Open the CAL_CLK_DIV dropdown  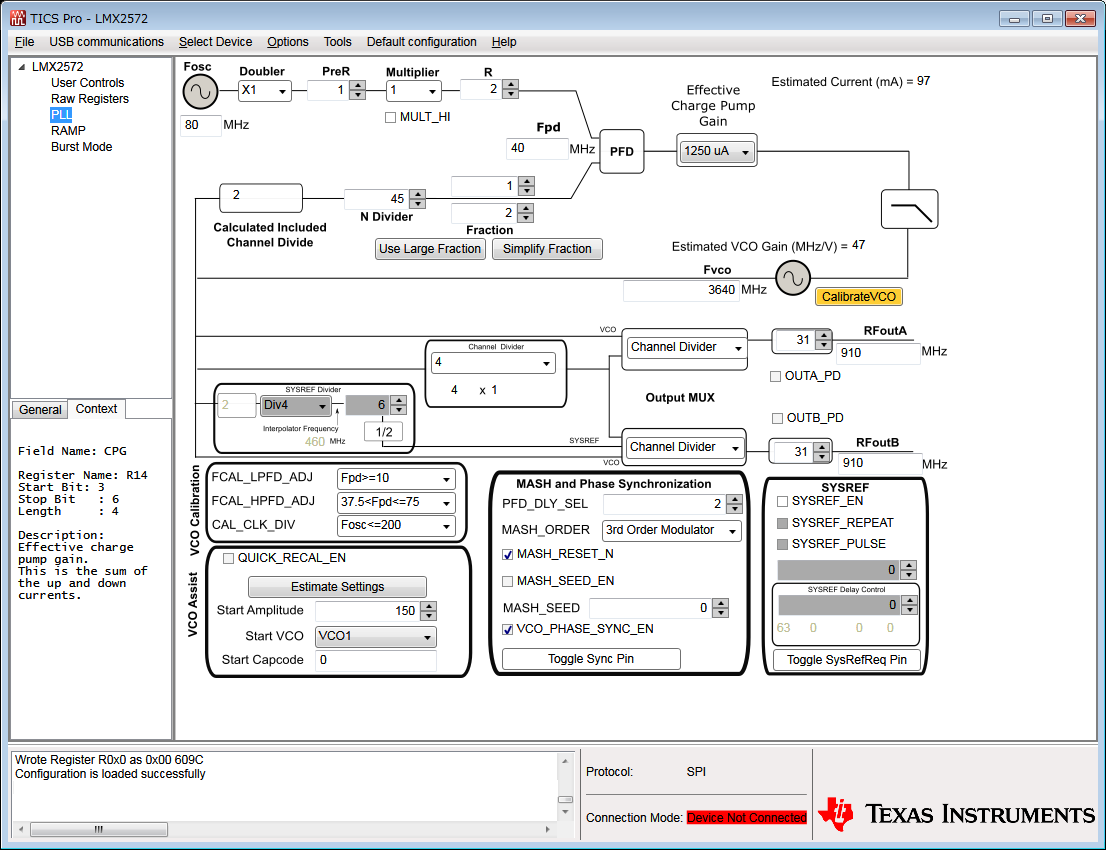[396, 526]
